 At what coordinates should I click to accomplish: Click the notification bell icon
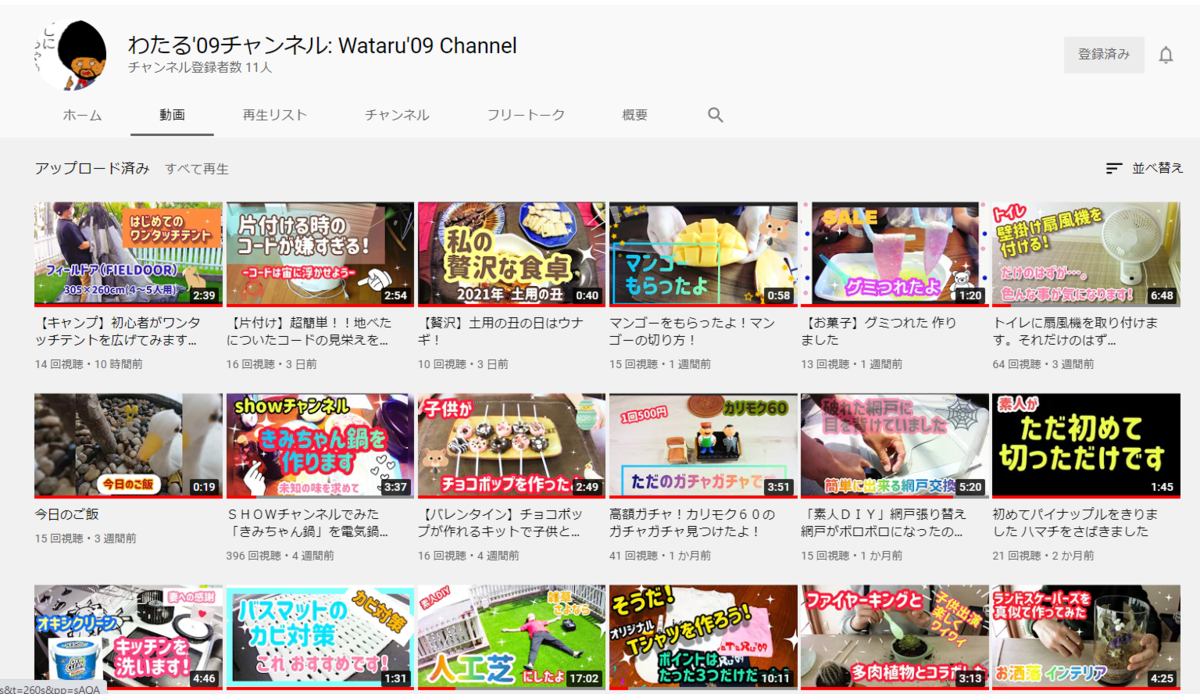[x=1165, y=55]
